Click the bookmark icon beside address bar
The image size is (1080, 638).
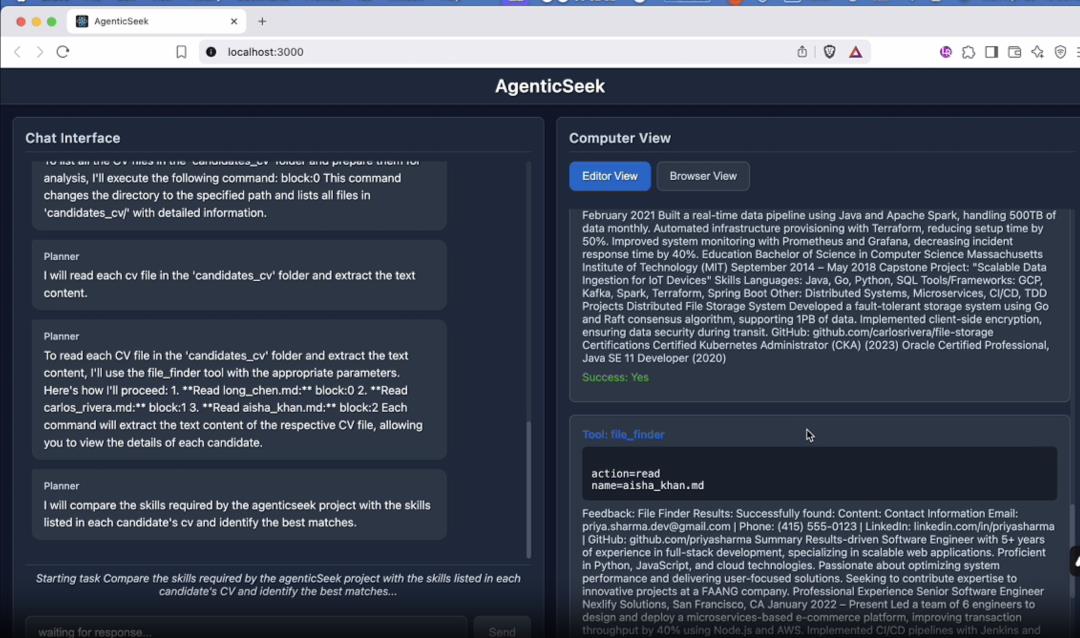[x=181, y=52]
